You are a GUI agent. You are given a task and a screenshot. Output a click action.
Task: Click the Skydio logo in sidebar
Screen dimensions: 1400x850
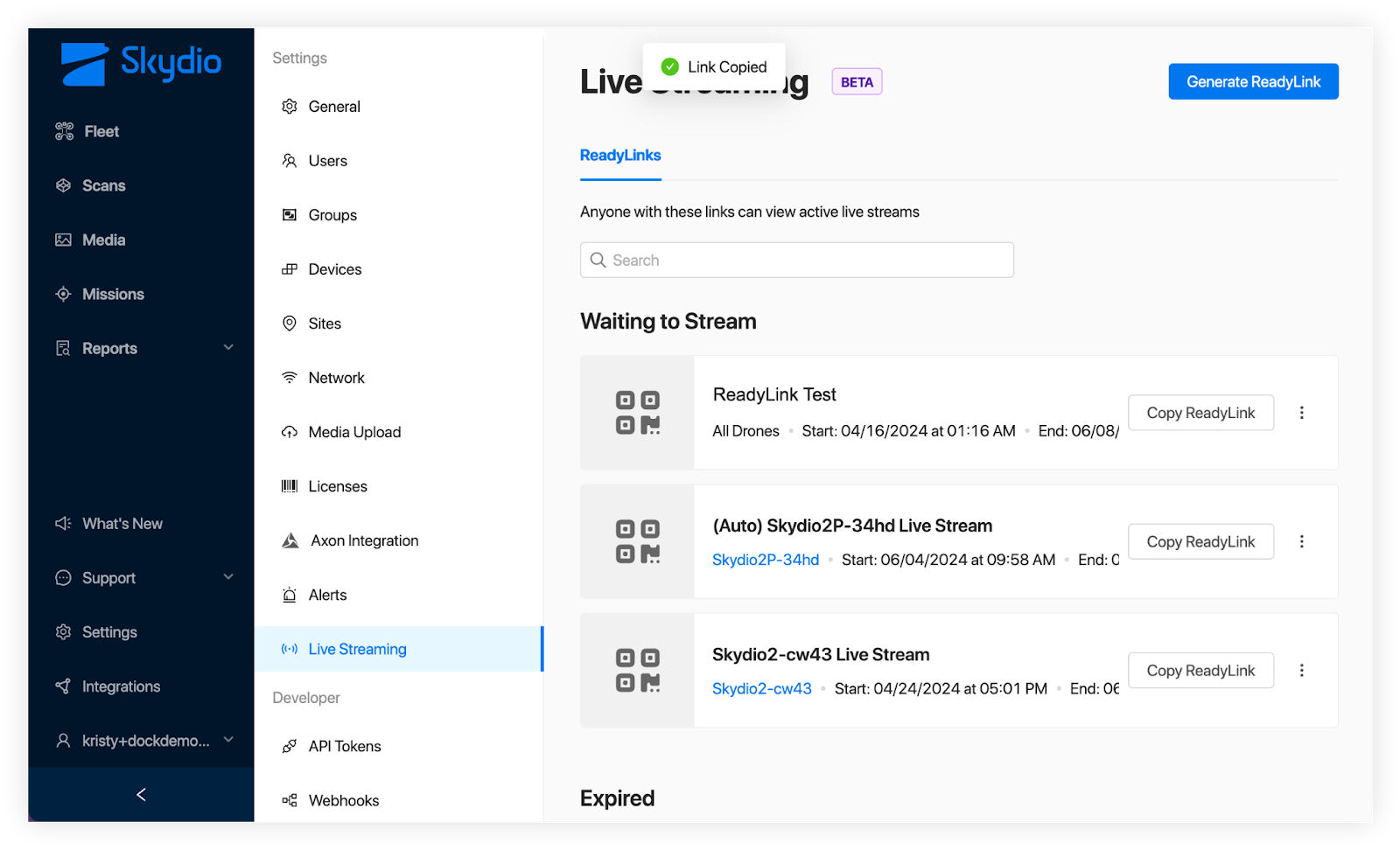141,64
